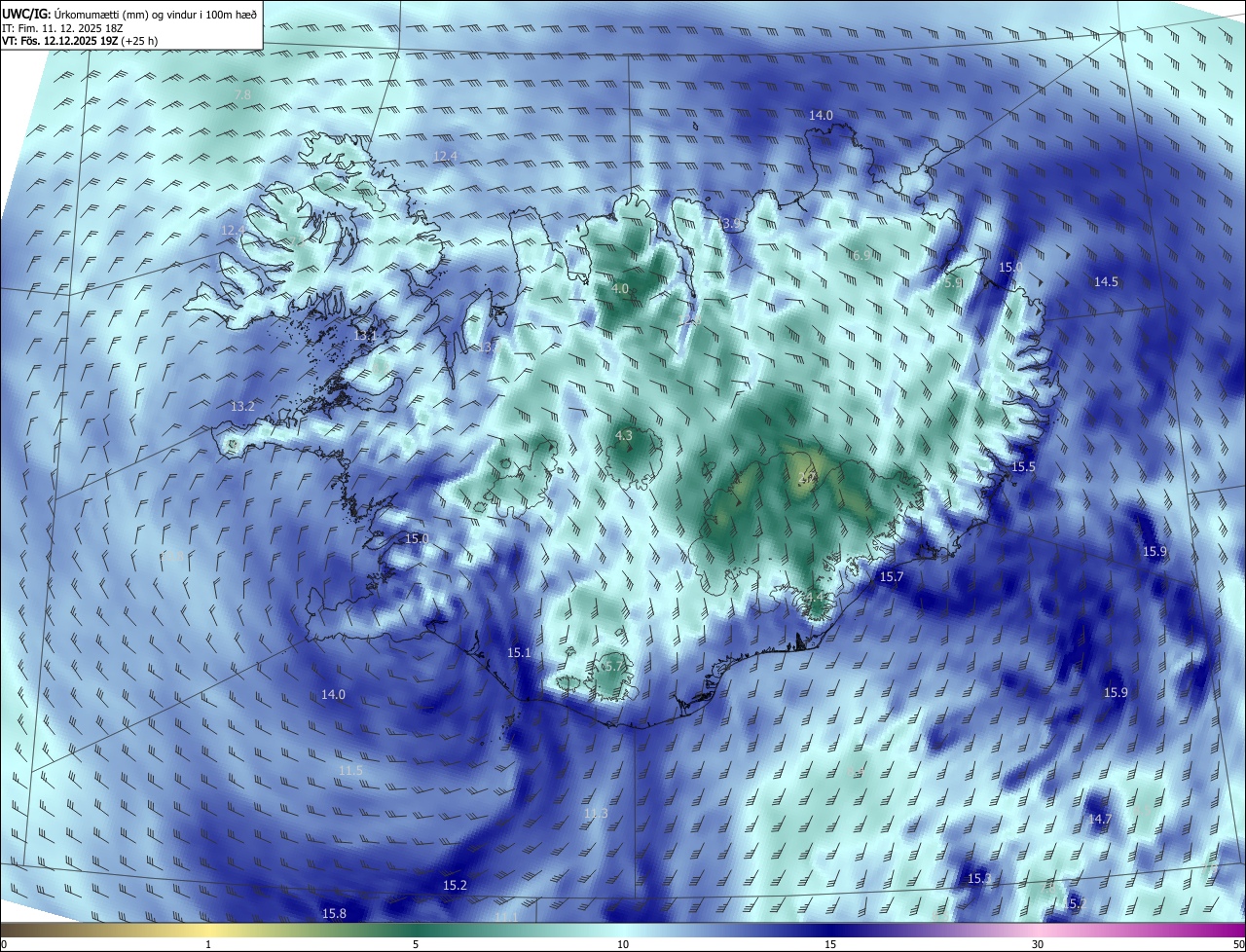1246x952 pixels.
Task: Pick the yellow section of the color scale
Action: click(x=209, y=930)
